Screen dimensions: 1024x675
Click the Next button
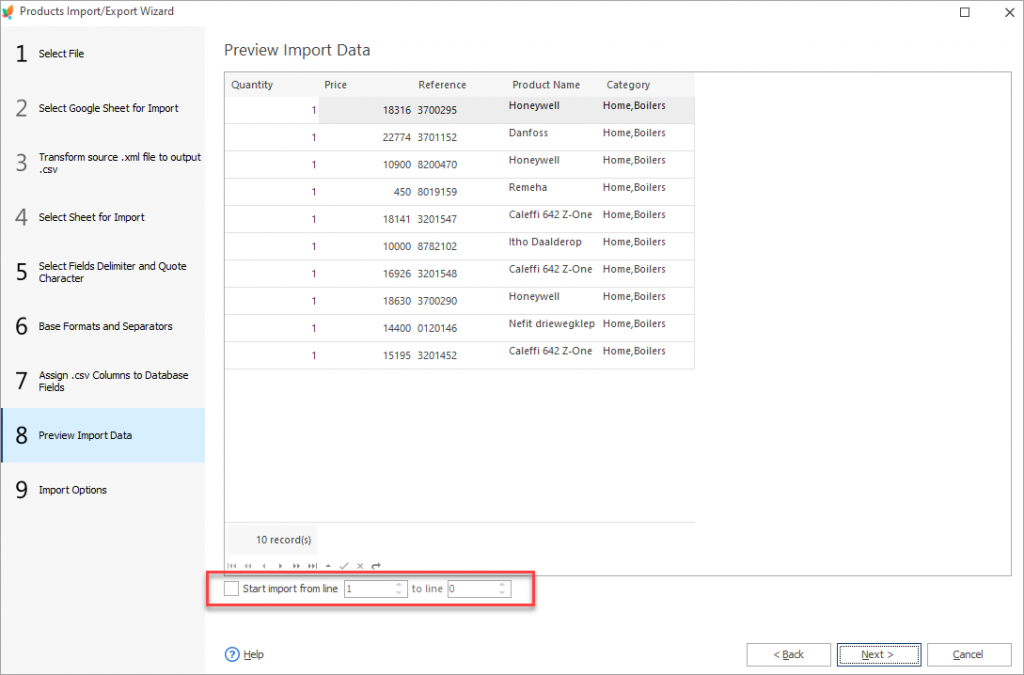click(x=878, y=654)
